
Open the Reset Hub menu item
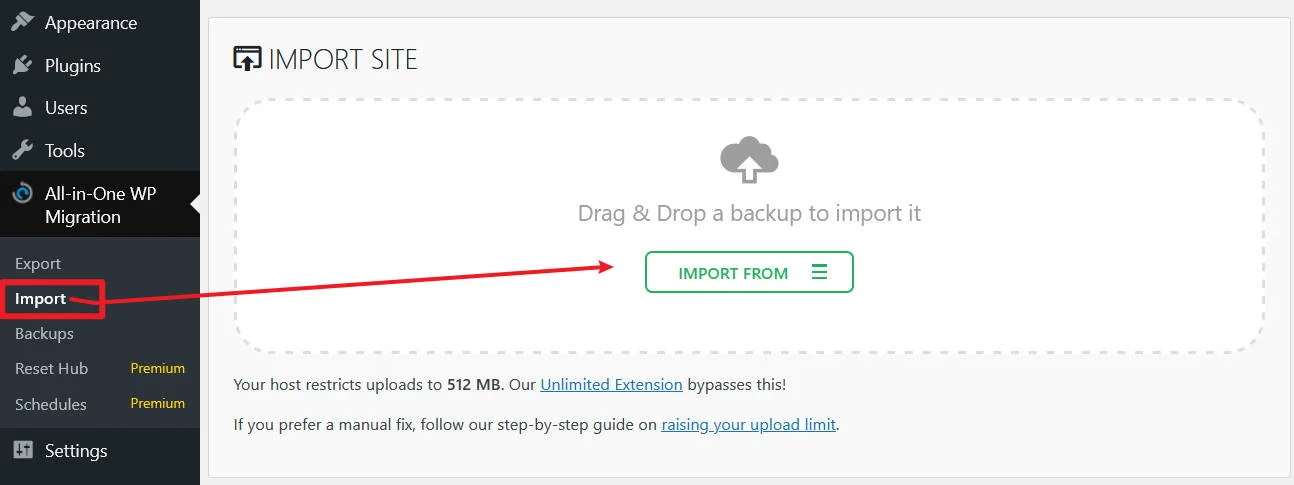pyautogui.click(x=52, y=369)
